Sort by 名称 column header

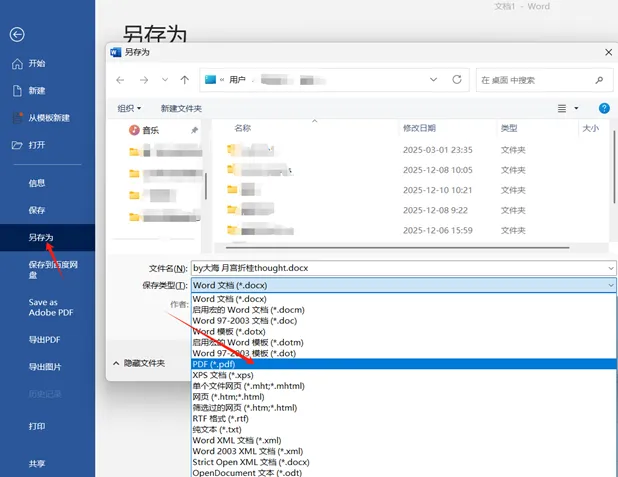point(243,128)
